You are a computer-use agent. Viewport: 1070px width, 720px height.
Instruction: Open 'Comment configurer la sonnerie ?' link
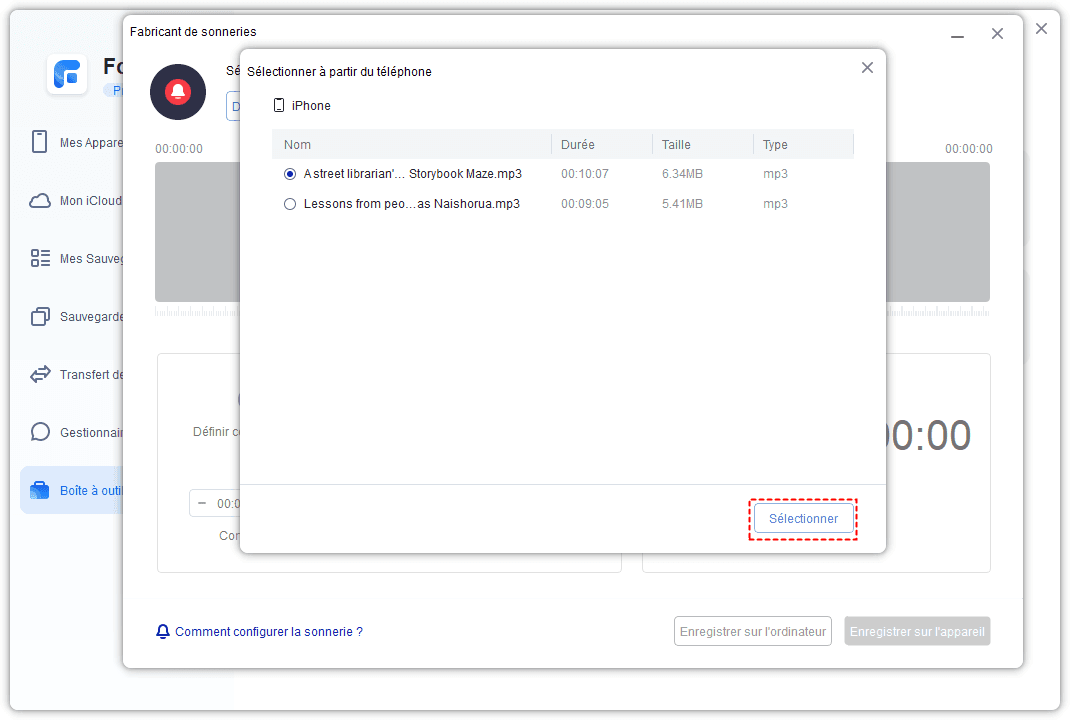pos(268,632)
